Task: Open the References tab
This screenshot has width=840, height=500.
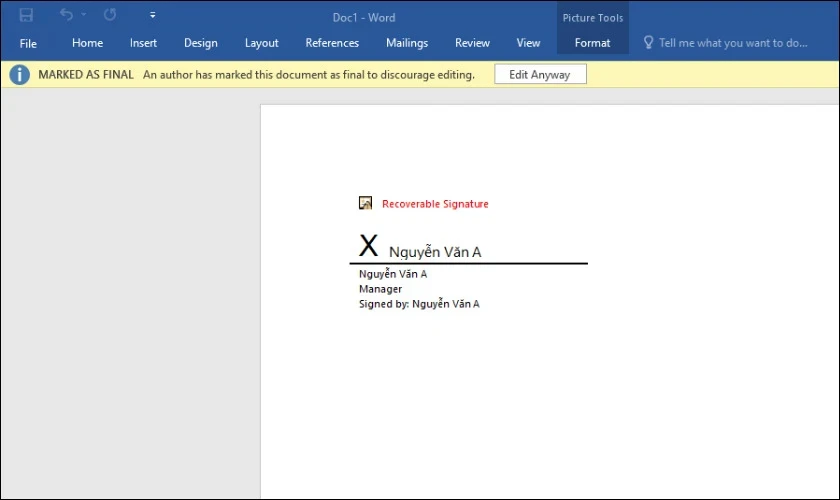Action: click(332, 43)
